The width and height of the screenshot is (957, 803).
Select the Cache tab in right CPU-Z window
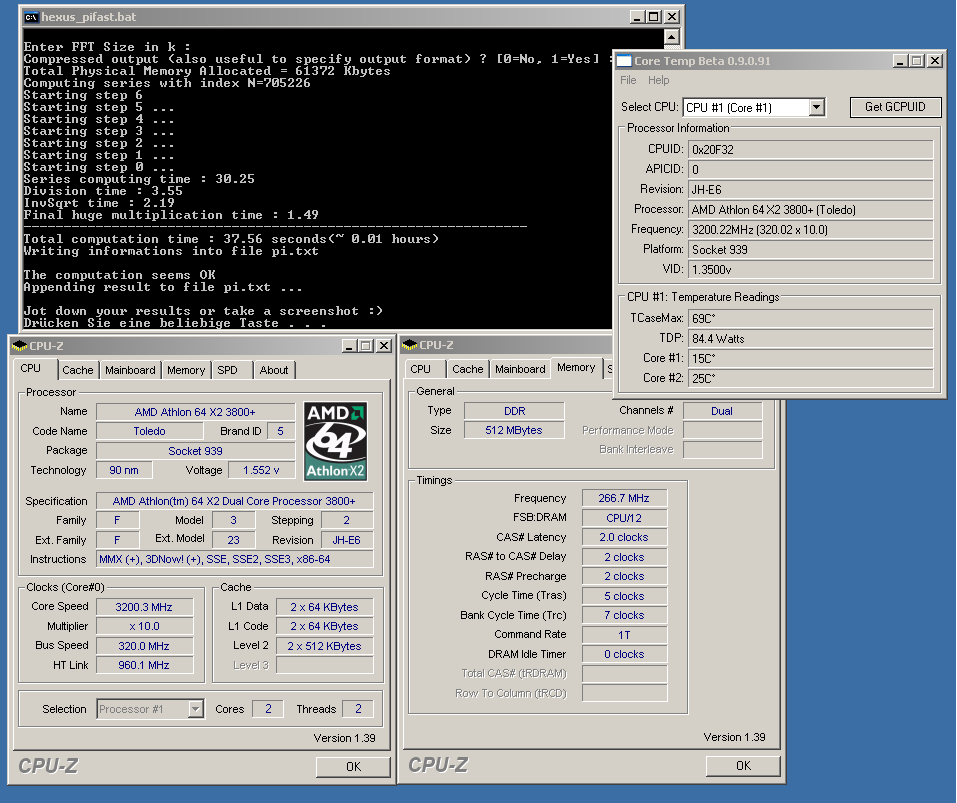point(468,369)
